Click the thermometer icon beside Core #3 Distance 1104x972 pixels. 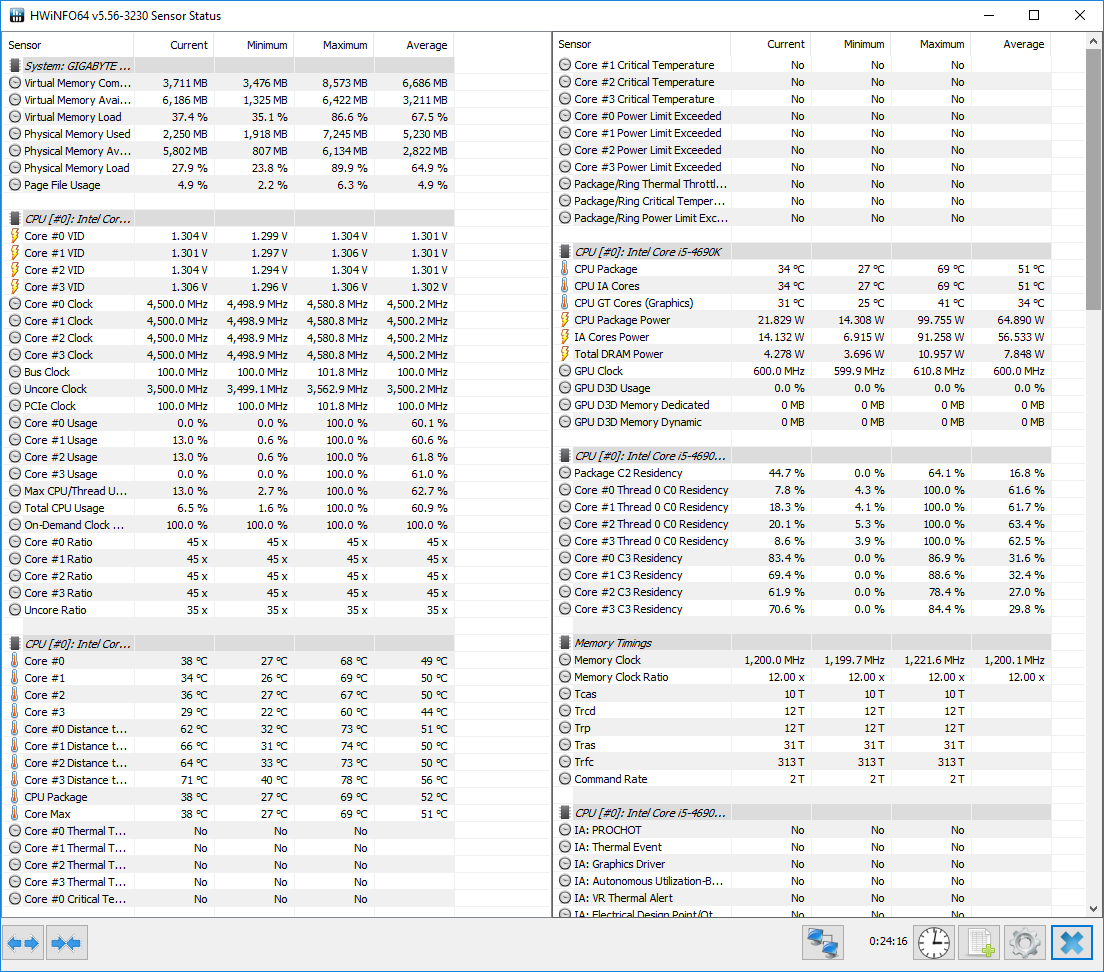[15, 780]
